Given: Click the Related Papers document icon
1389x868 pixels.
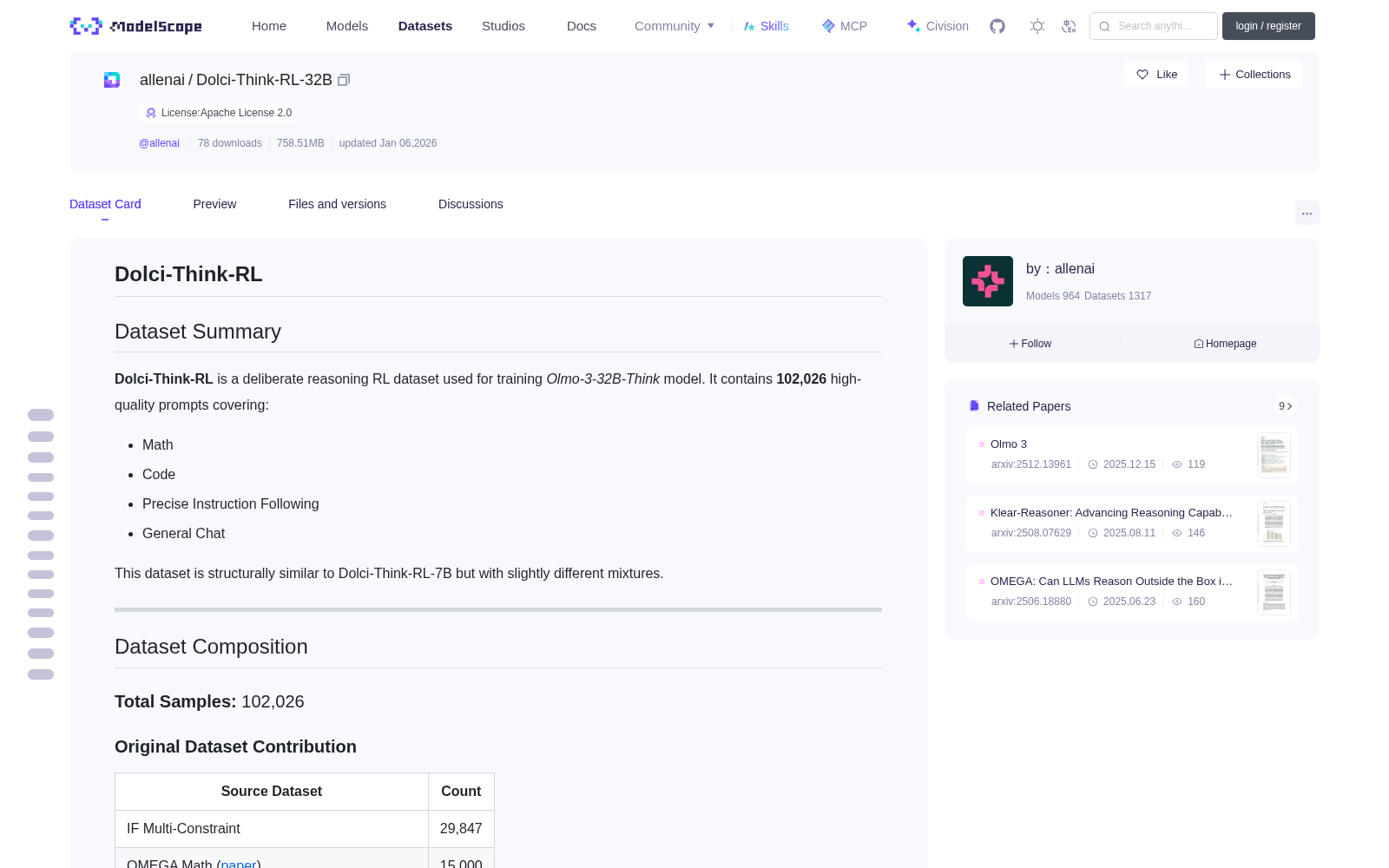Looking at the screenshot, I should 974,406.
